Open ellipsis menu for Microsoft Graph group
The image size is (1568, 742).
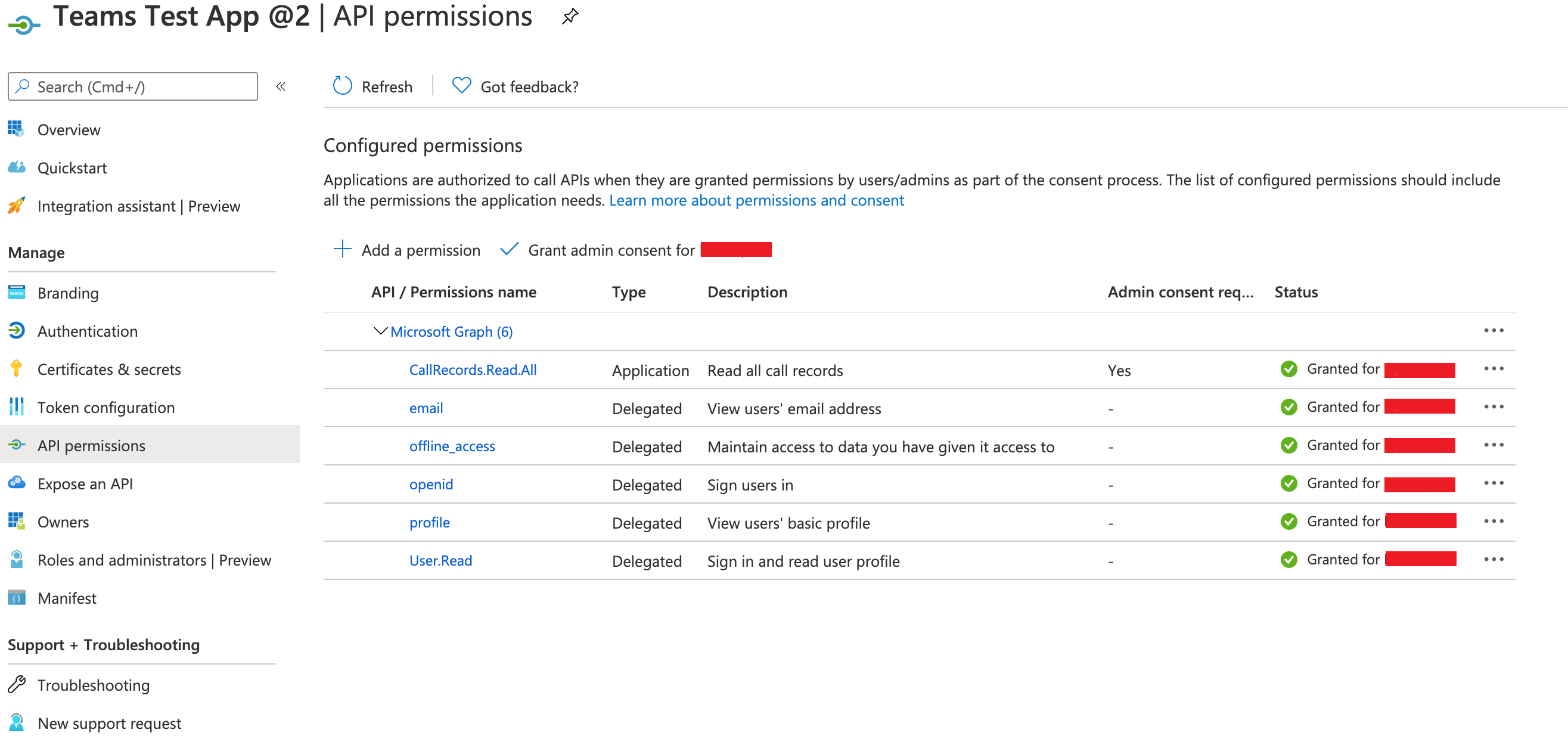(1493, 331)
